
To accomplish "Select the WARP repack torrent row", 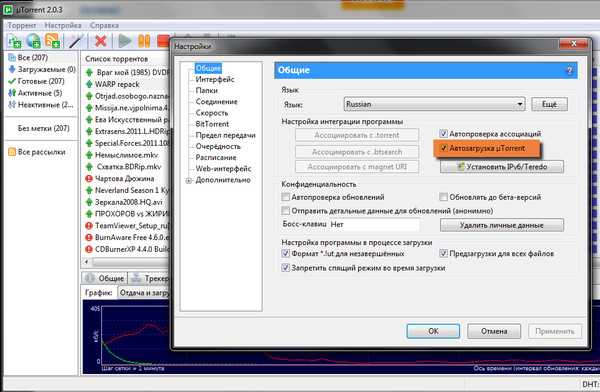I will [126, 84].
